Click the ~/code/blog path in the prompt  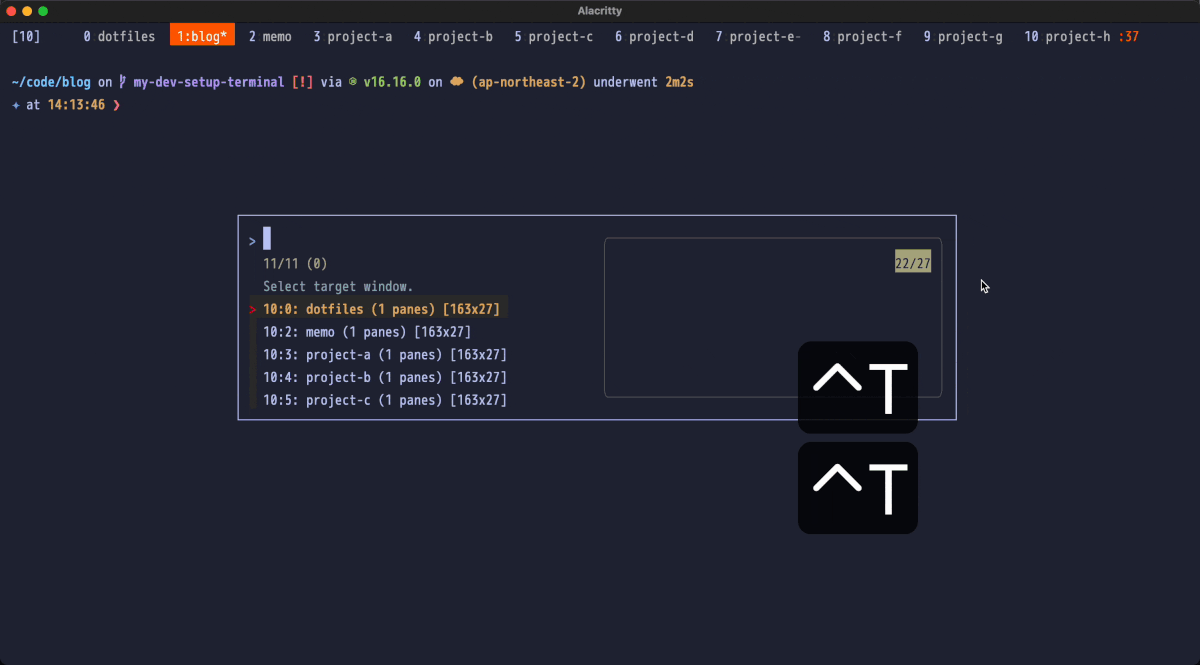tap(50, 82)
